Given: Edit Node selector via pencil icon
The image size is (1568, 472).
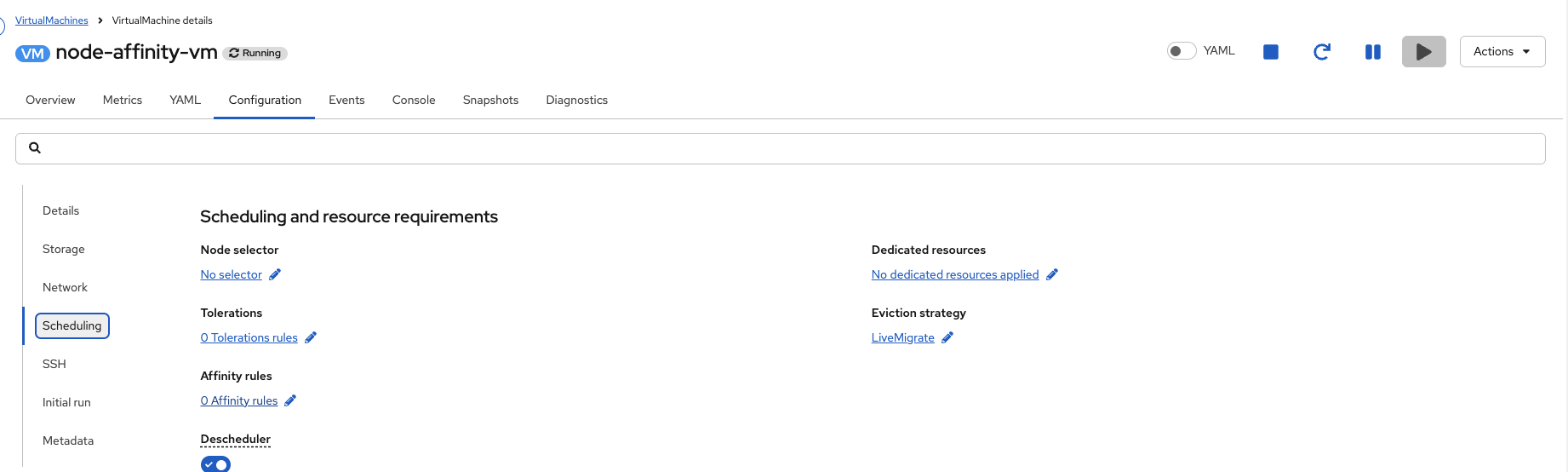Looking at the screenshot, I should coord(275,274).
